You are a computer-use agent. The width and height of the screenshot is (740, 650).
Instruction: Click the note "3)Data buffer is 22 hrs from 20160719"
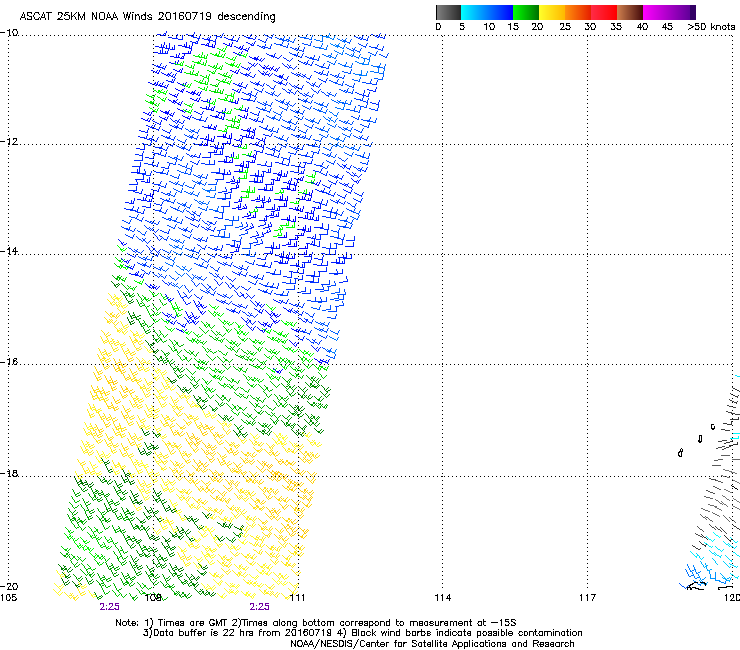pos(237,633)
